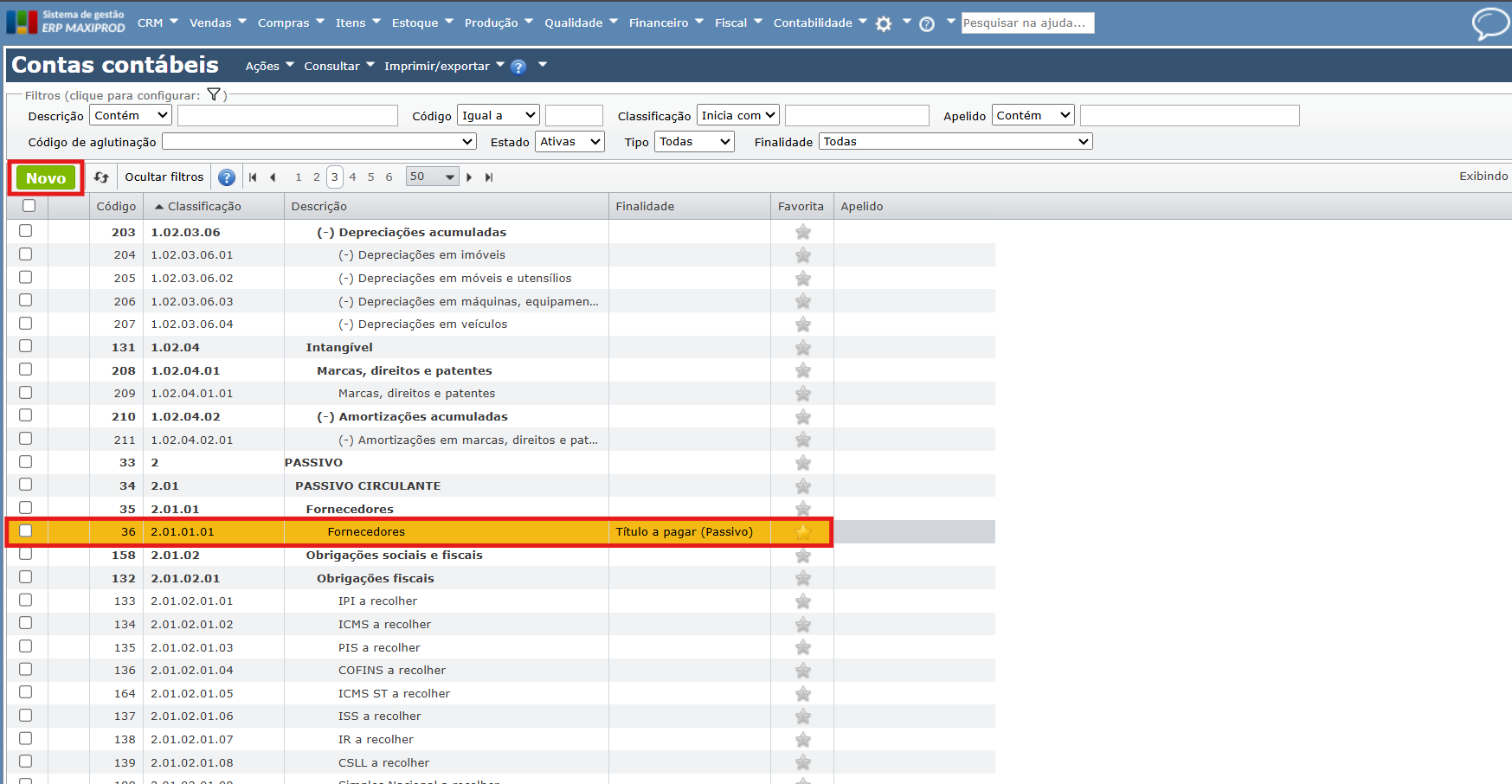Click the refresh list icon beside Novo
This screenshot has height=784, width=1512.
coord(101,177)
